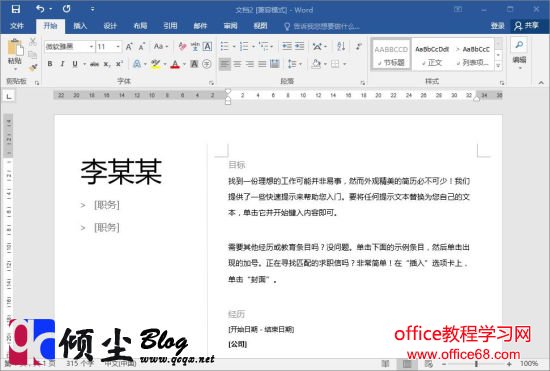Click the Paste clipboard icon
This screenshot has height=371, width=550.
click(15, 48)
